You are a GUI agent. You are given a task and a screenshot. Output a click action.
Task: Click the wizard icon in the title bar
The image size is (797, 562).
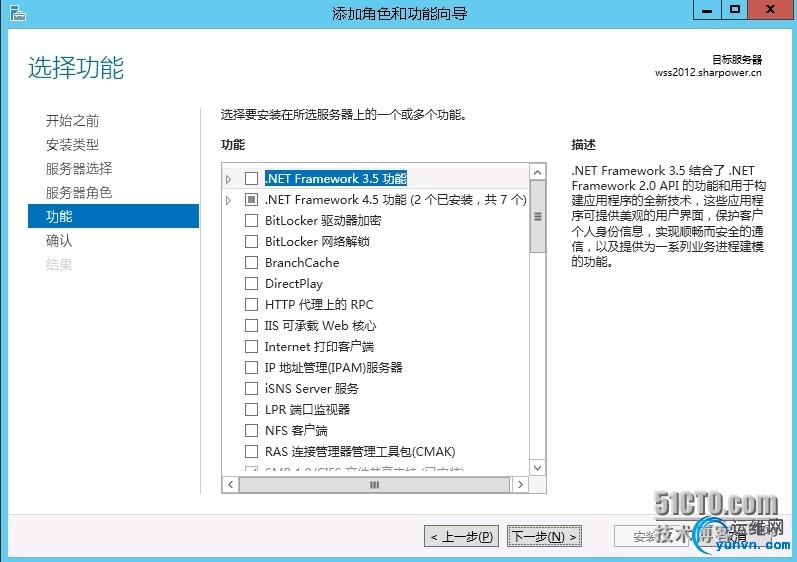17,13
